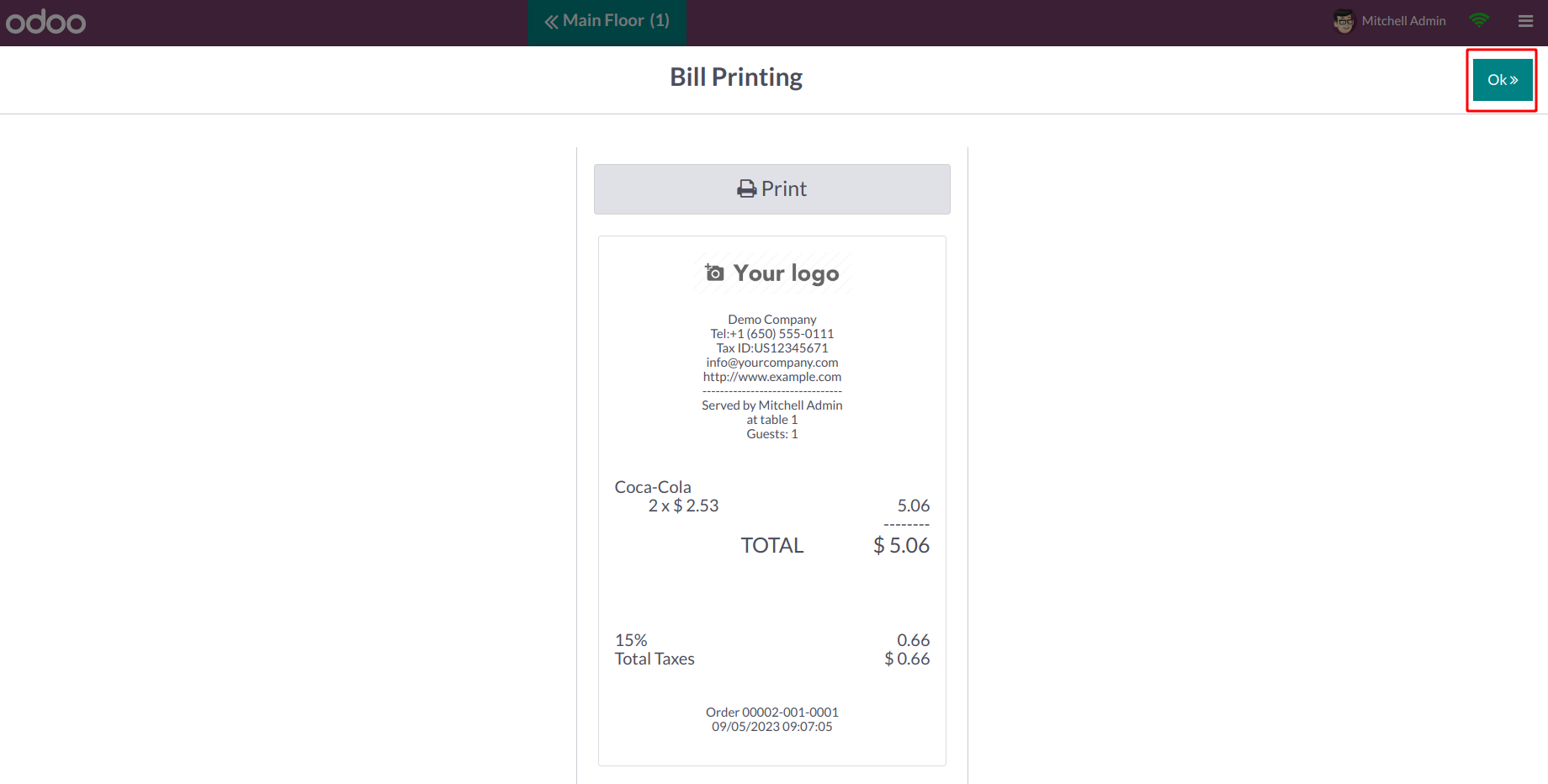The width and height of the screenshot is (1548, 784).
Task: Confirm with the Ok button
Action: pyautogui.click(x=1503, y=80)
